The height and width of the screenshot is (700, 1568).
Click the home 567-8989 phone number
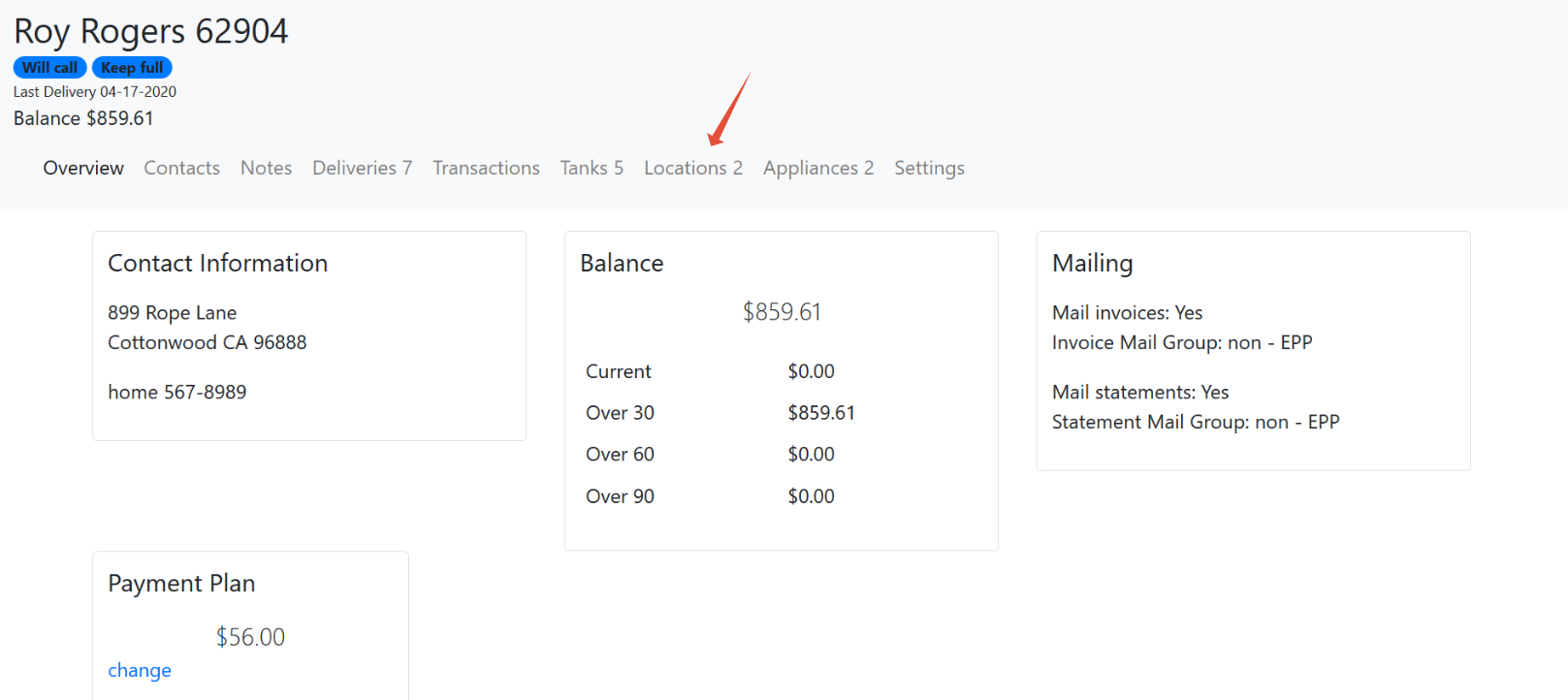pyautogui.click(x=177, y=392)
